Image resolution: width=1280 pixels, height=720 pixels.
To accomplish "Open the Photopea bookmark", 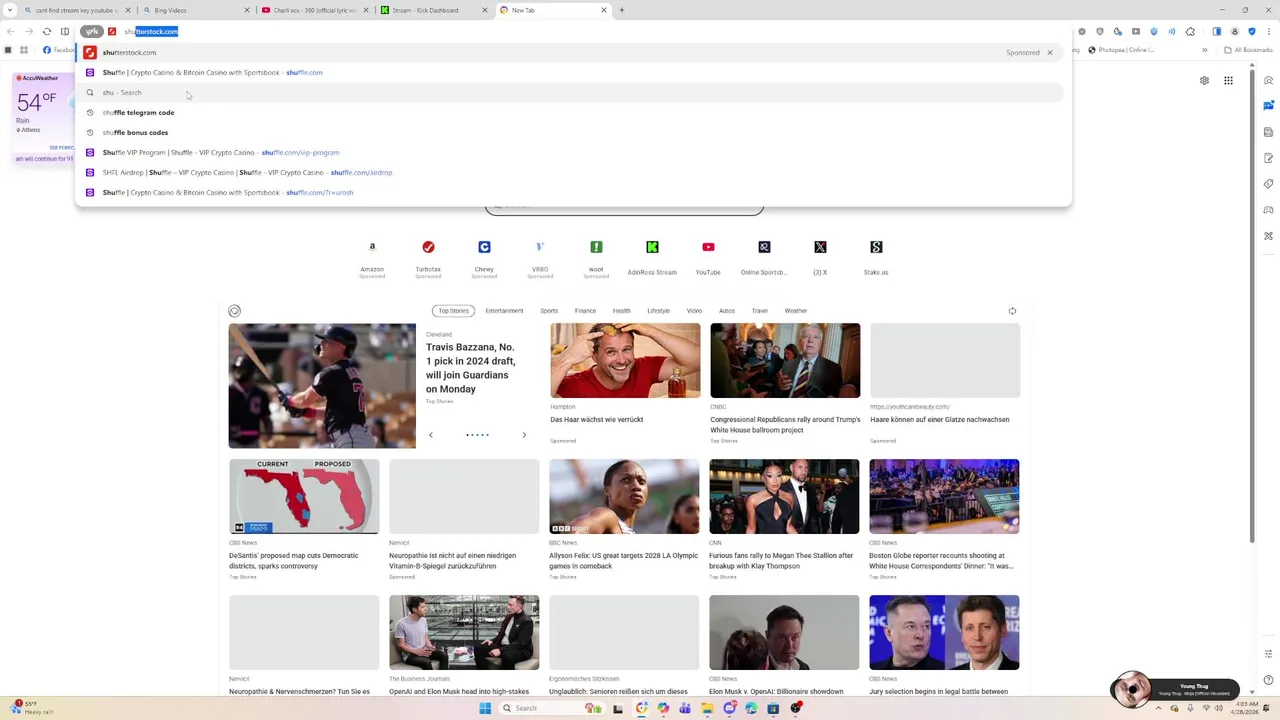I will point(1122,49).
